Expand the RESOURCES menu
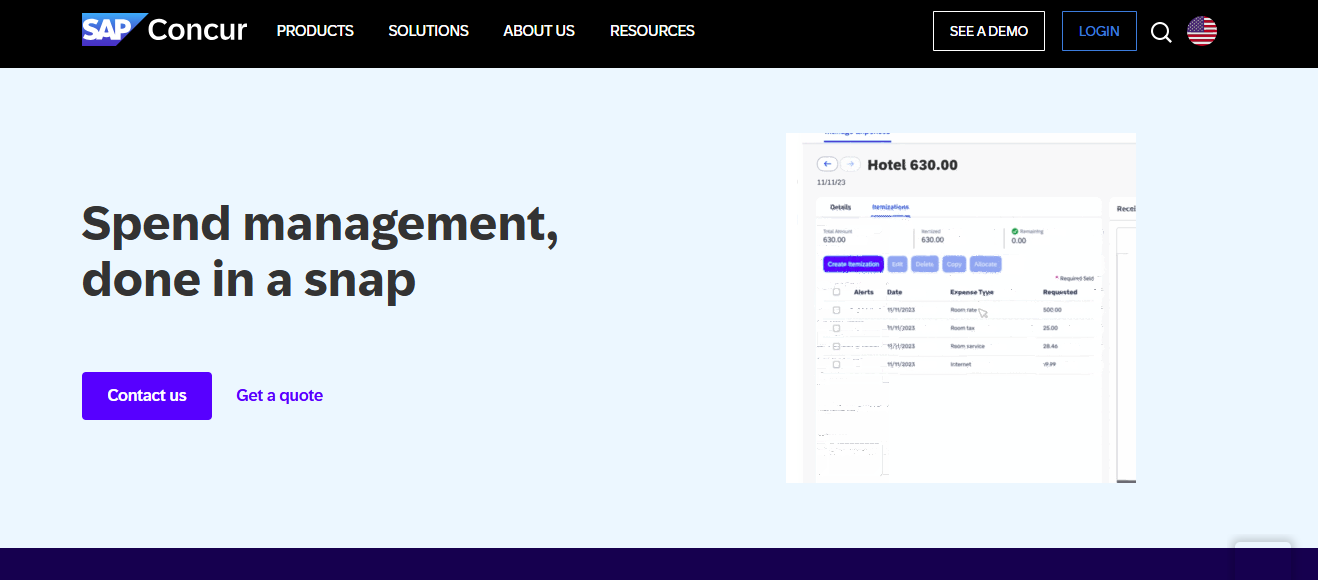The width and height of the screenshot is (1318, 580). click(x=651, y=31)
